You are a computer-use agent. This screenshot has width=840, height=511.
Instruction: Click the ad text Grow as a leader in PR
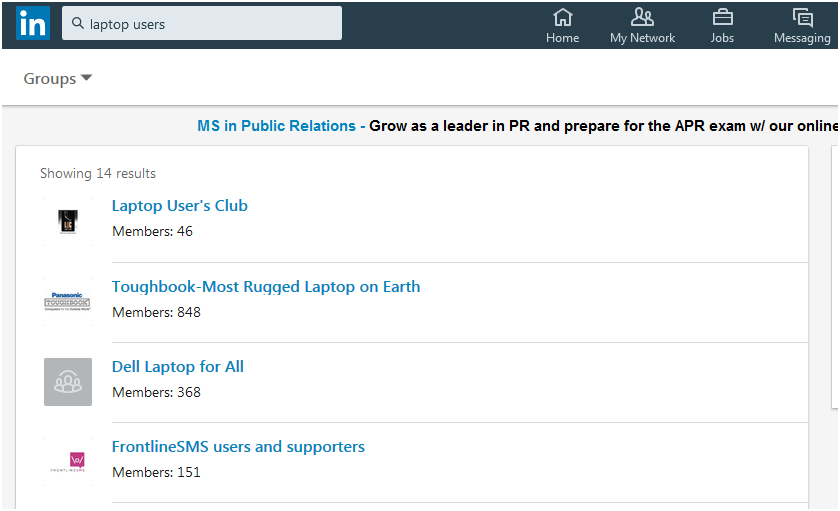449,126
